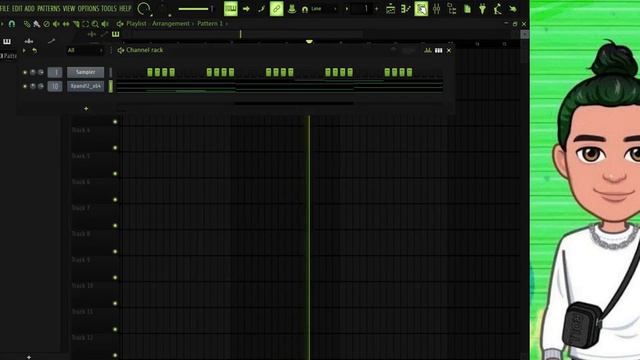
Task: Select the playlist delete tool
Action: point(47,24)
